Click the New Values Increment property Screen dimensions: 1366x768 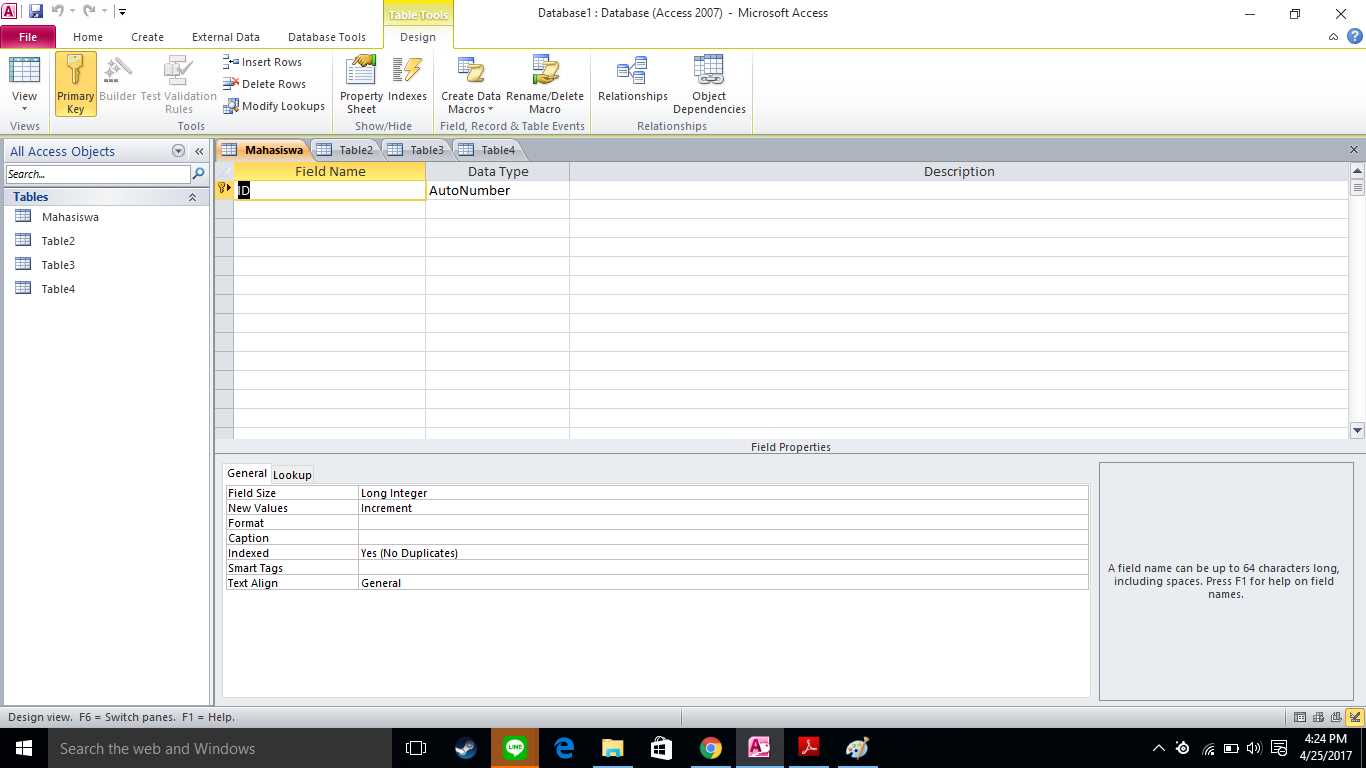coord(723,508)
